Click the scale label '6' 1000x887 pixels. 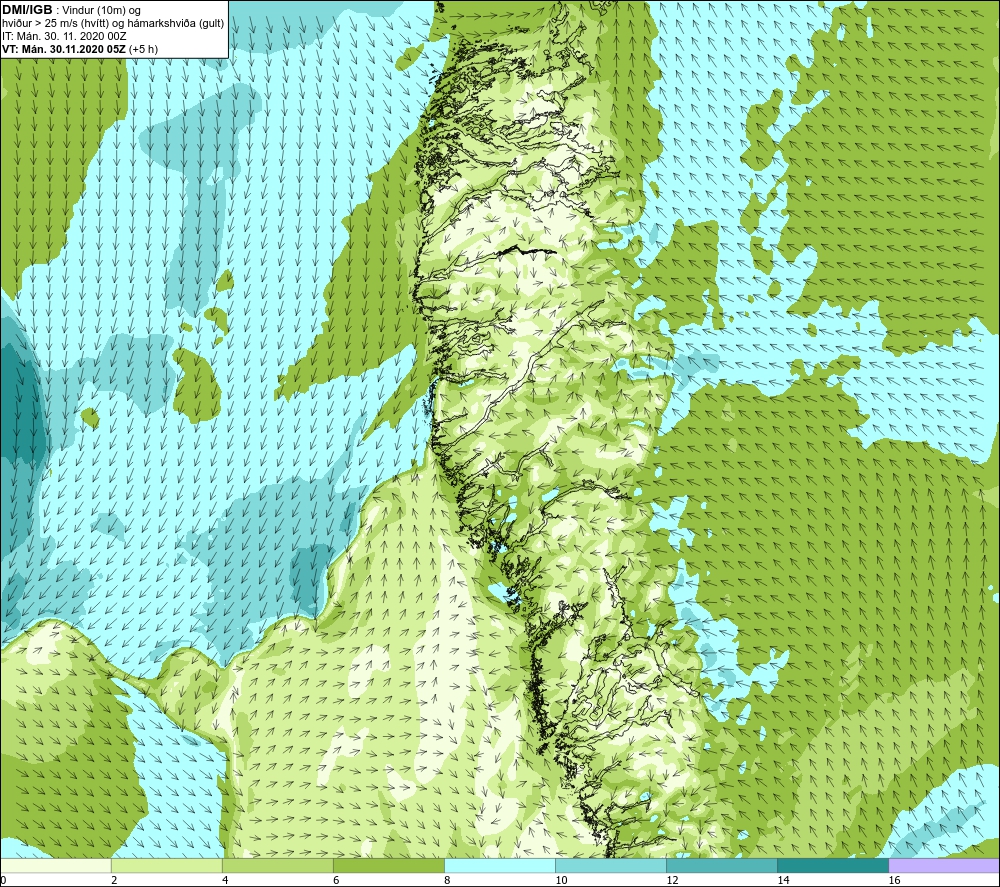(x=336, y=880)
